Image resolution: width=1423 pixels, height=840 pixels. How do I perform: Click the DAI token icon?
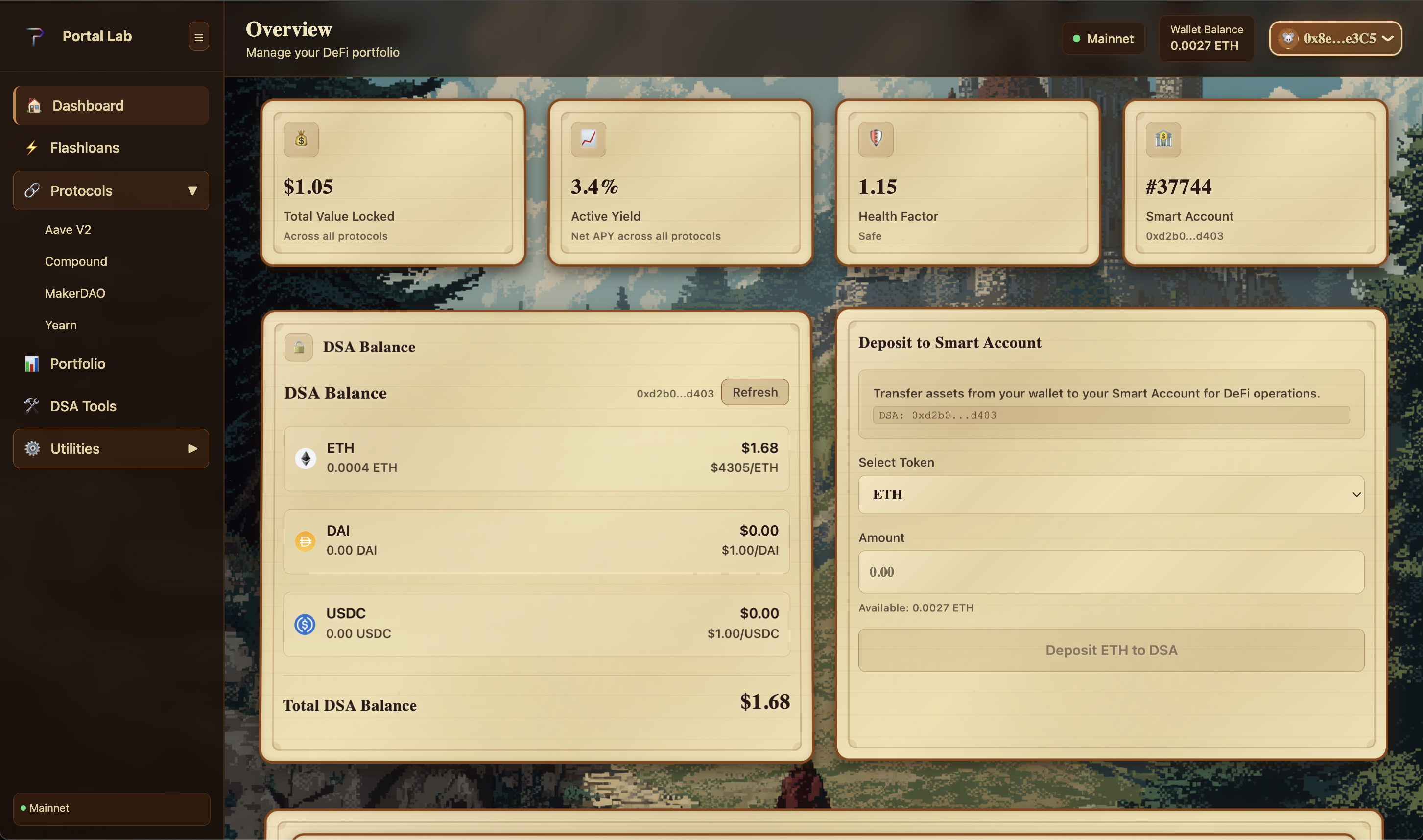click(305, 541)
